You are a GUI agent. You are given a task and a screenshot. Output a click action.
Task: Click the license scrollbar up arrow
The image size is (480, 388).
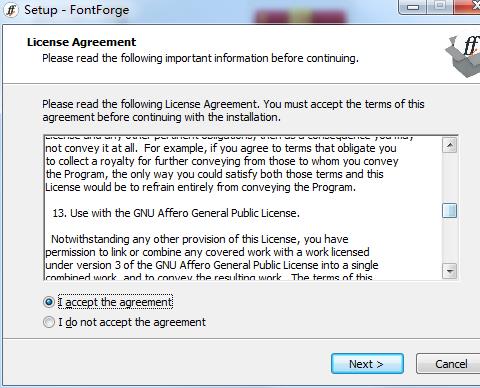450,145
